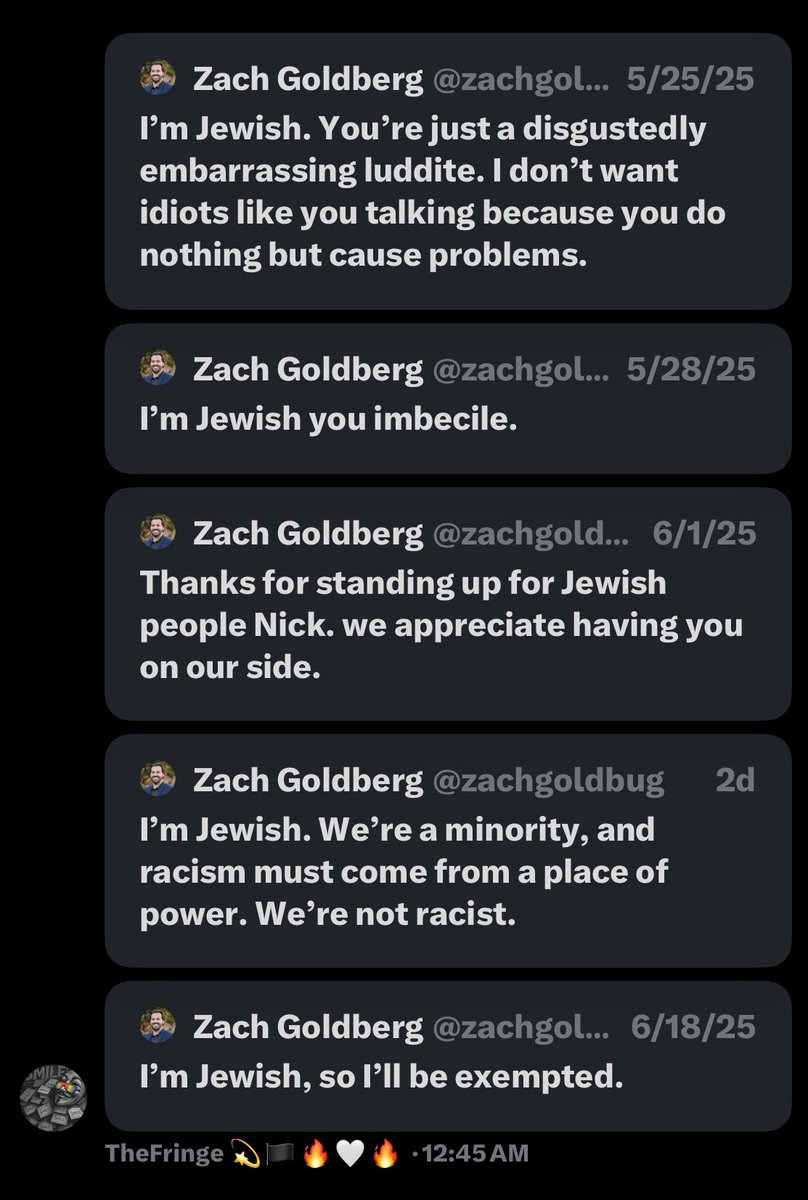Click the TheFringe sender name
The image size is (808, 1200).
tap(163, 1153)
